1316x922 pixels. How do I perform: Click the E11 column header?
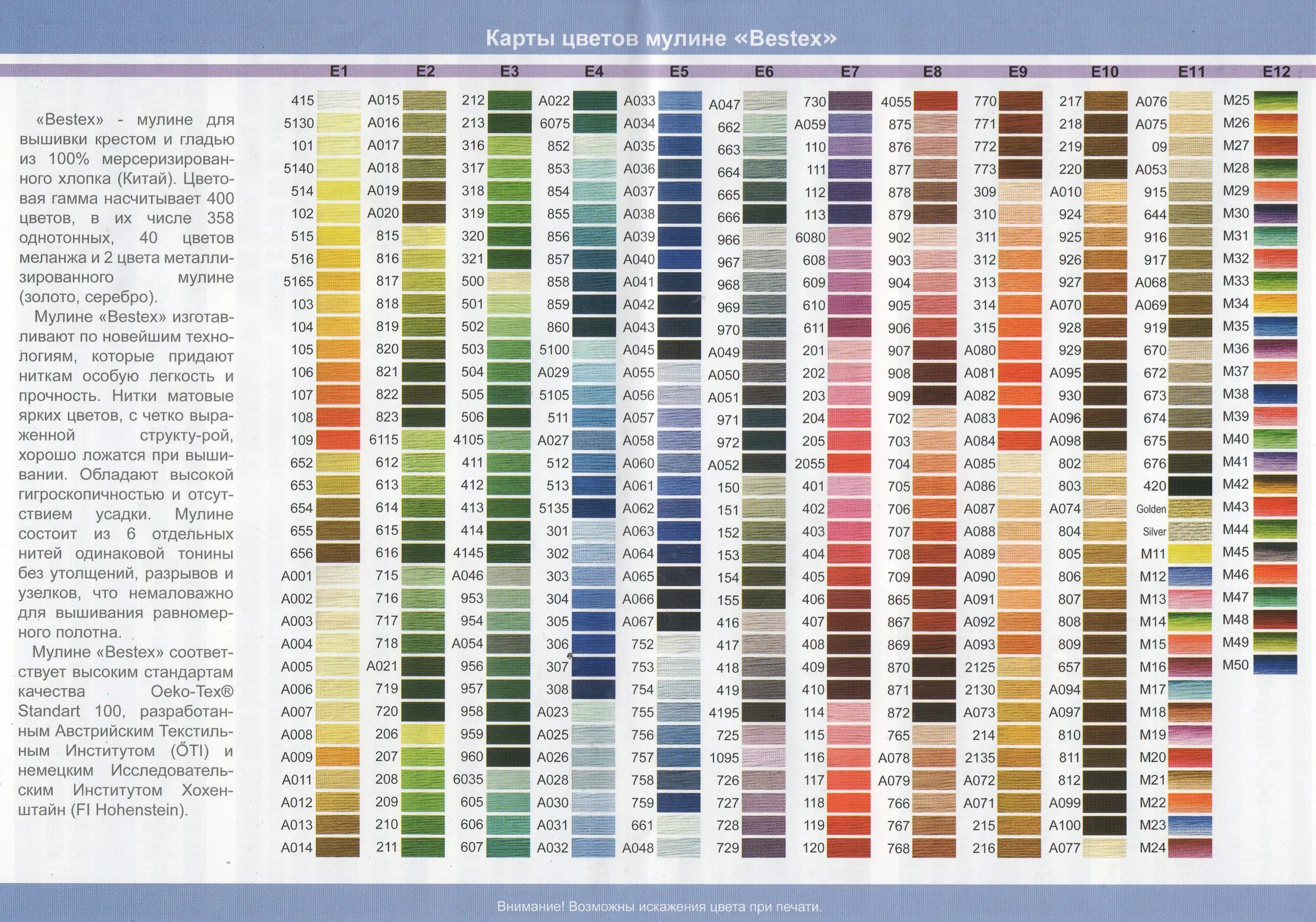point(1191,72)
